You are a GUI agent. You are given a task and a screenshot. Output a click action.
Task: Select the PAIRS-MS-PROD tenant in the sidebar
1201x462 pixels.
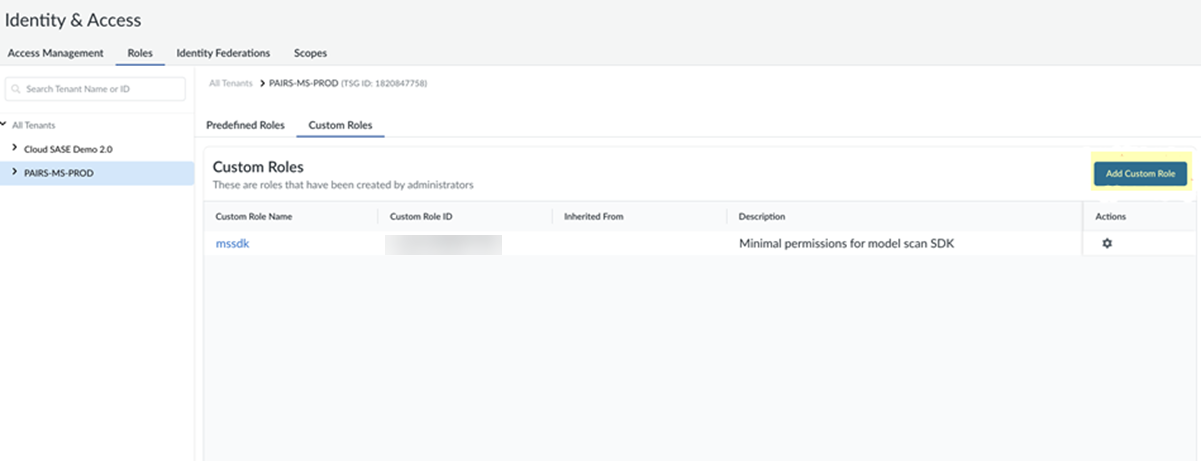click(x=58, y=172)
